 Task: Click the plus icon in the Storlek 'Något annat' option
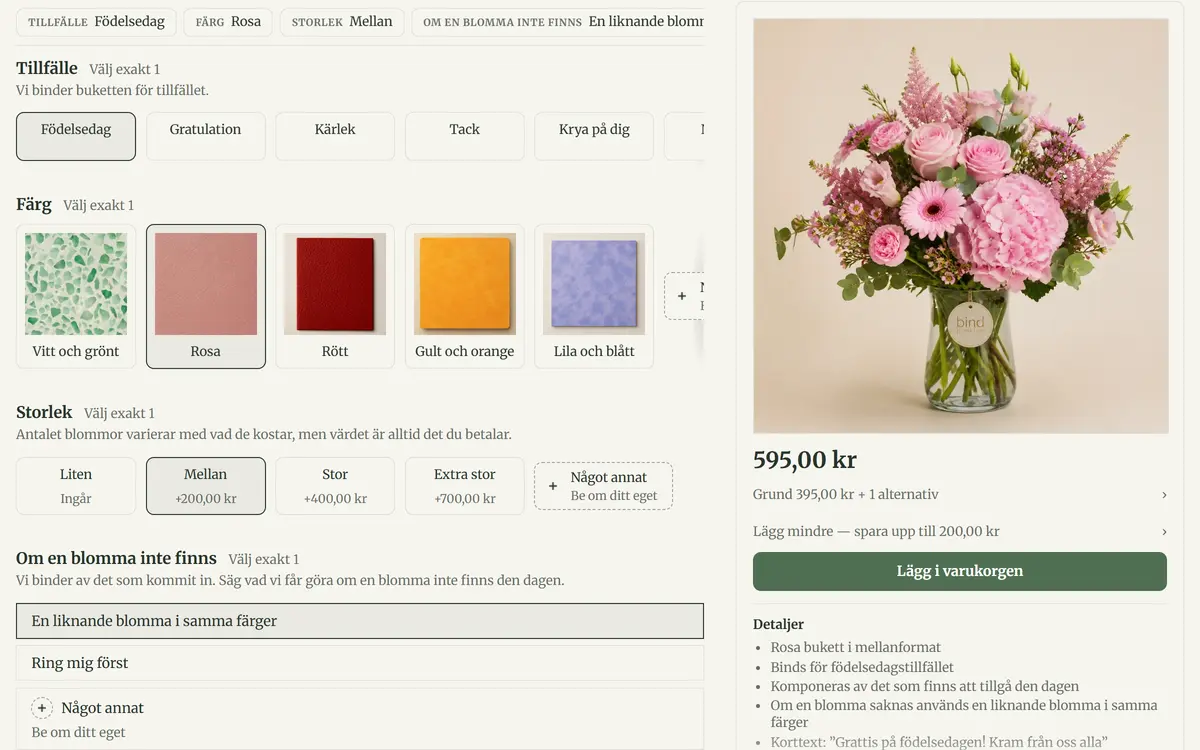point(553,486)
